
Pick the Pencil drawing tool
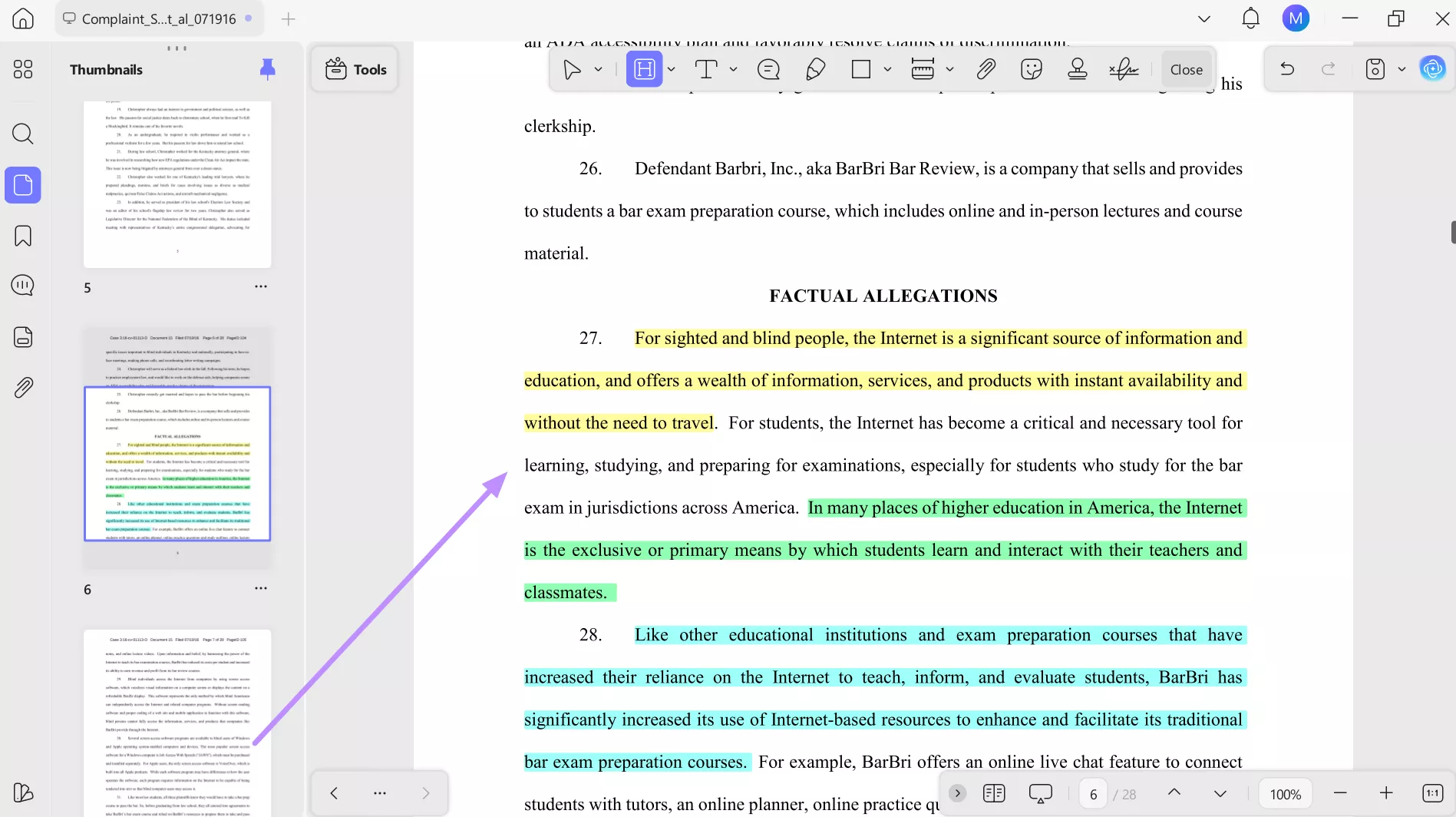pyautogui.click(x=815, y=68)
